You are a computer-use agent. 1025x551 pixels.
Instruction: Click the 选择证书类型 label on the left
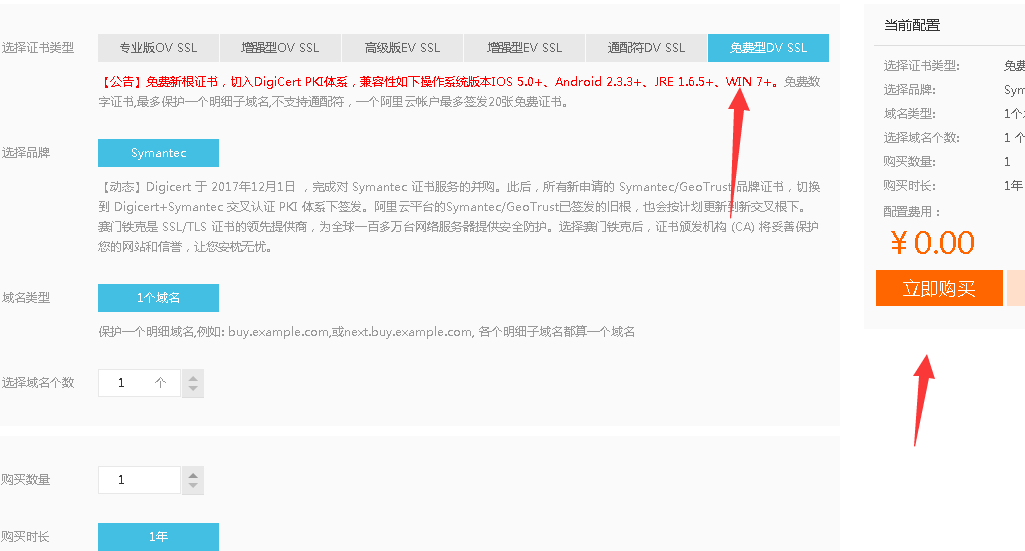(38, 48)
